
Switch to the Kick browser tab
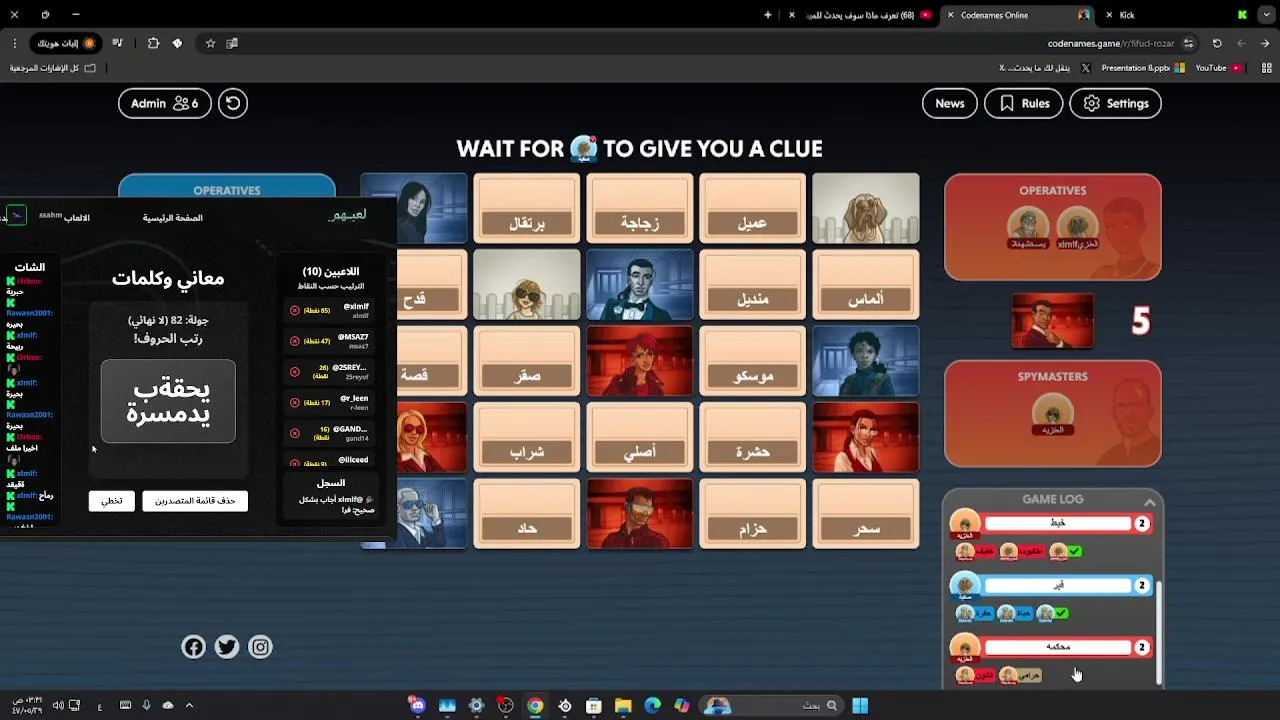click(x=1174, y=15)
